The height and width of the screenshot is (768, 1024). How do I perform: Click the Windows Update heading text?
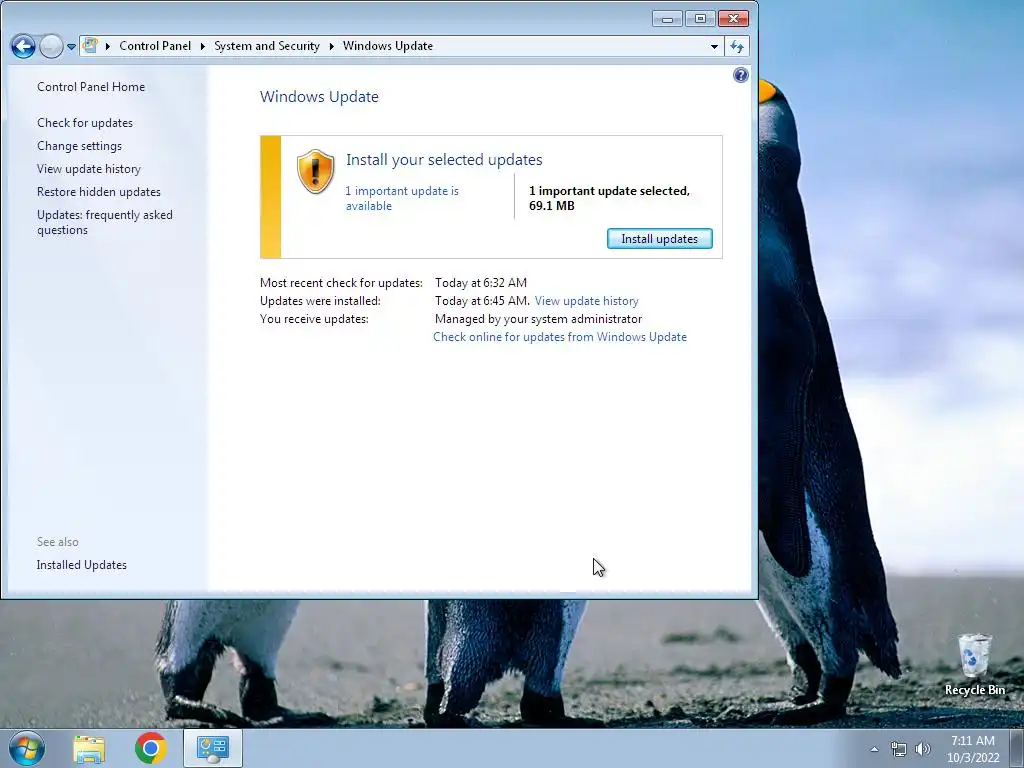[x=319, y=97]
